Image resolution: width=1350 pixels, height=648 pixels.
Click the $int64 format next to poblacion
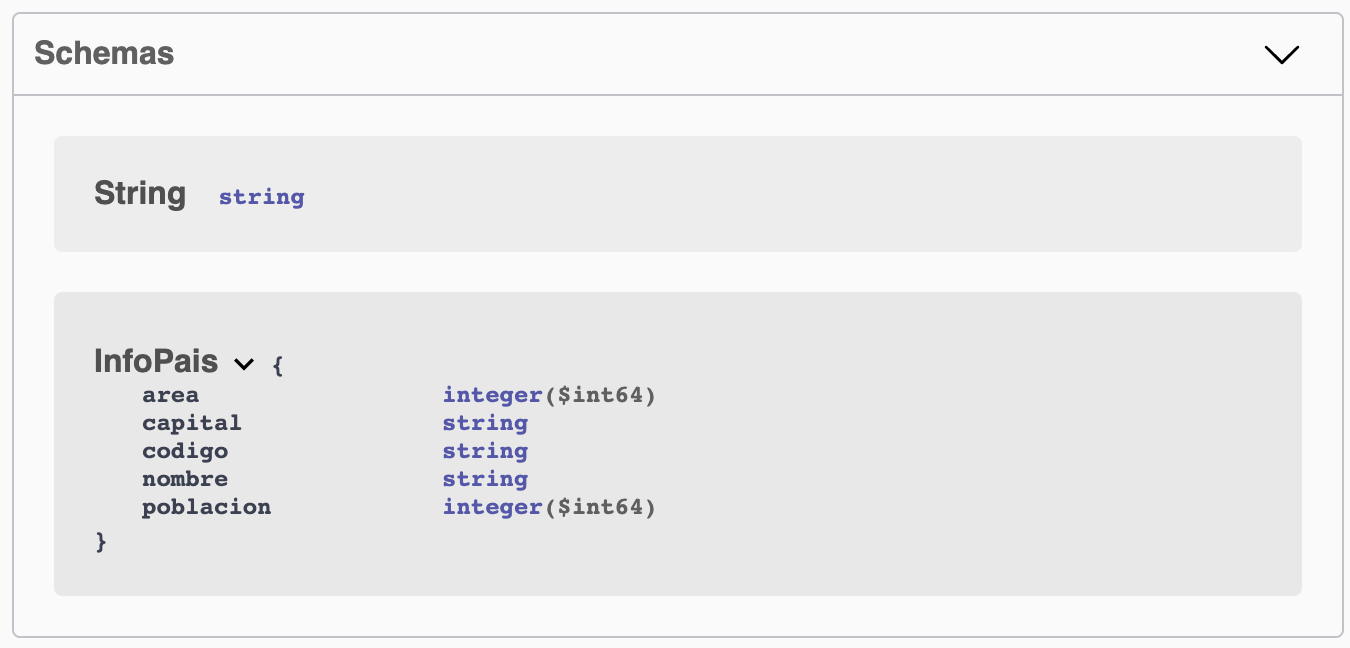point(600,507)
